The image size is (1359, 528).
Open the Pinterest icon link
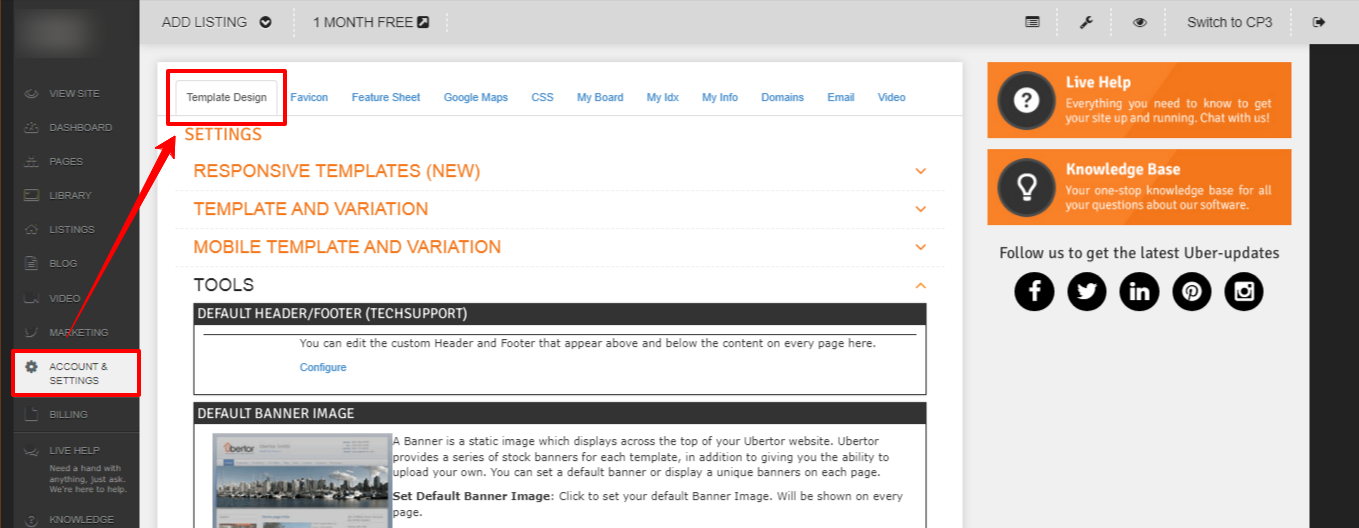[1191, 292]
